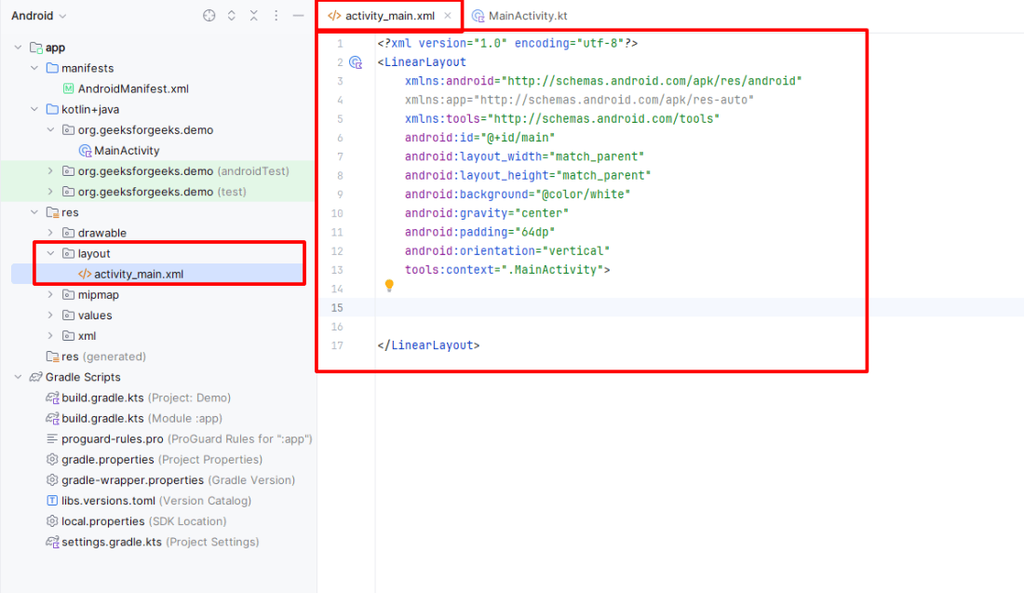
Task: Collapse the Gradle Scripts node
Action: [18, 377]
